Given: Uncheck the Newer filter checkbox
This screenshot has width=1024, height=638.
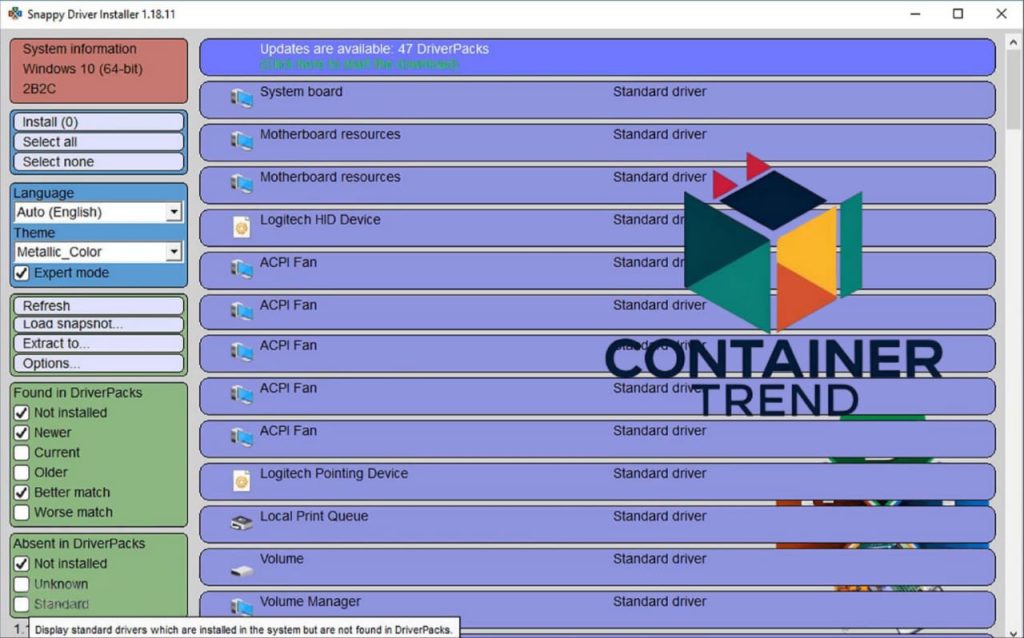Looking at the screenshot, I should [x=22, y=432].
